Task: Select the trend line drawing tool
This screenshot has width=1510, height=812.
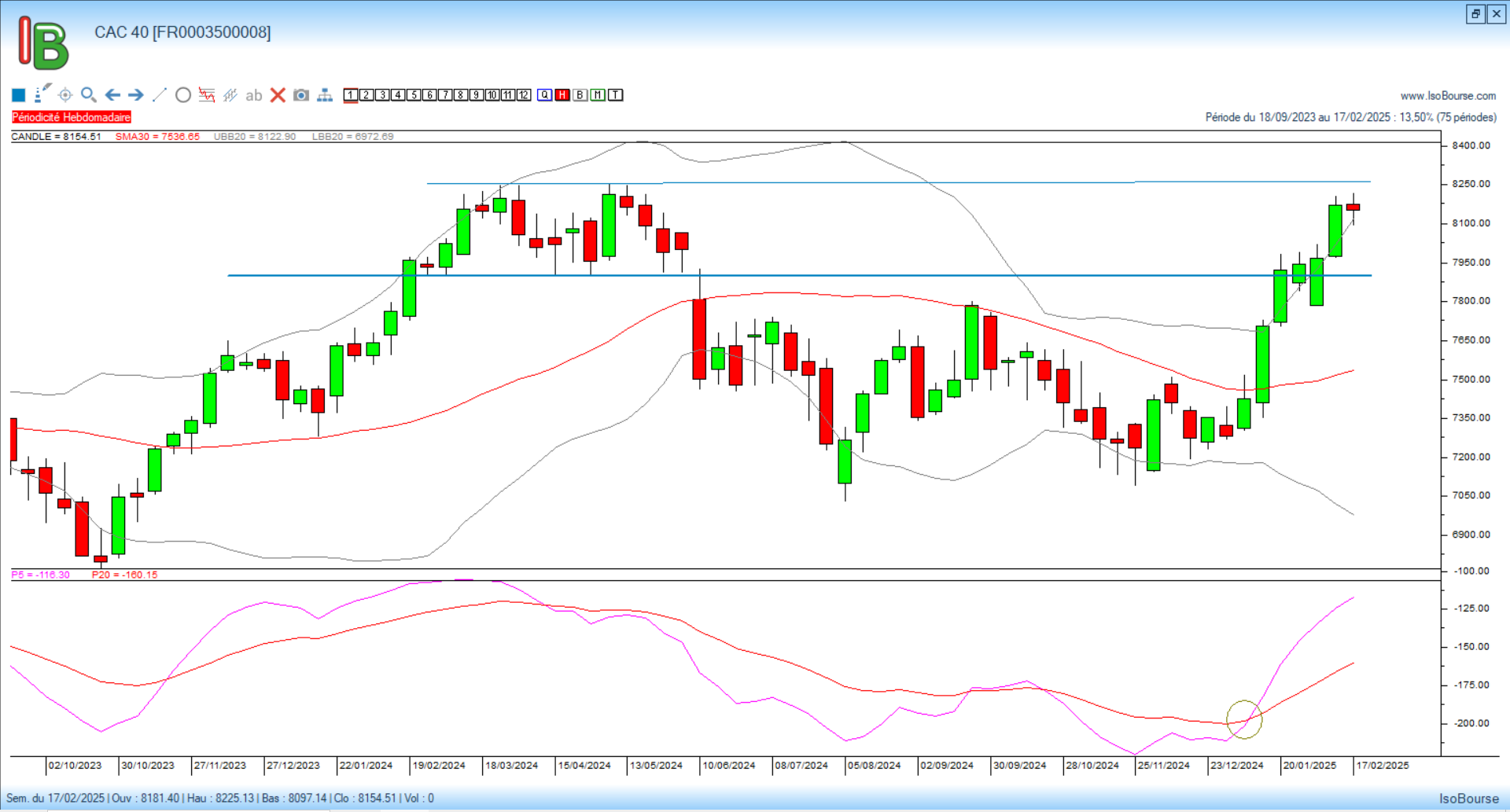Action: point(160,95)
